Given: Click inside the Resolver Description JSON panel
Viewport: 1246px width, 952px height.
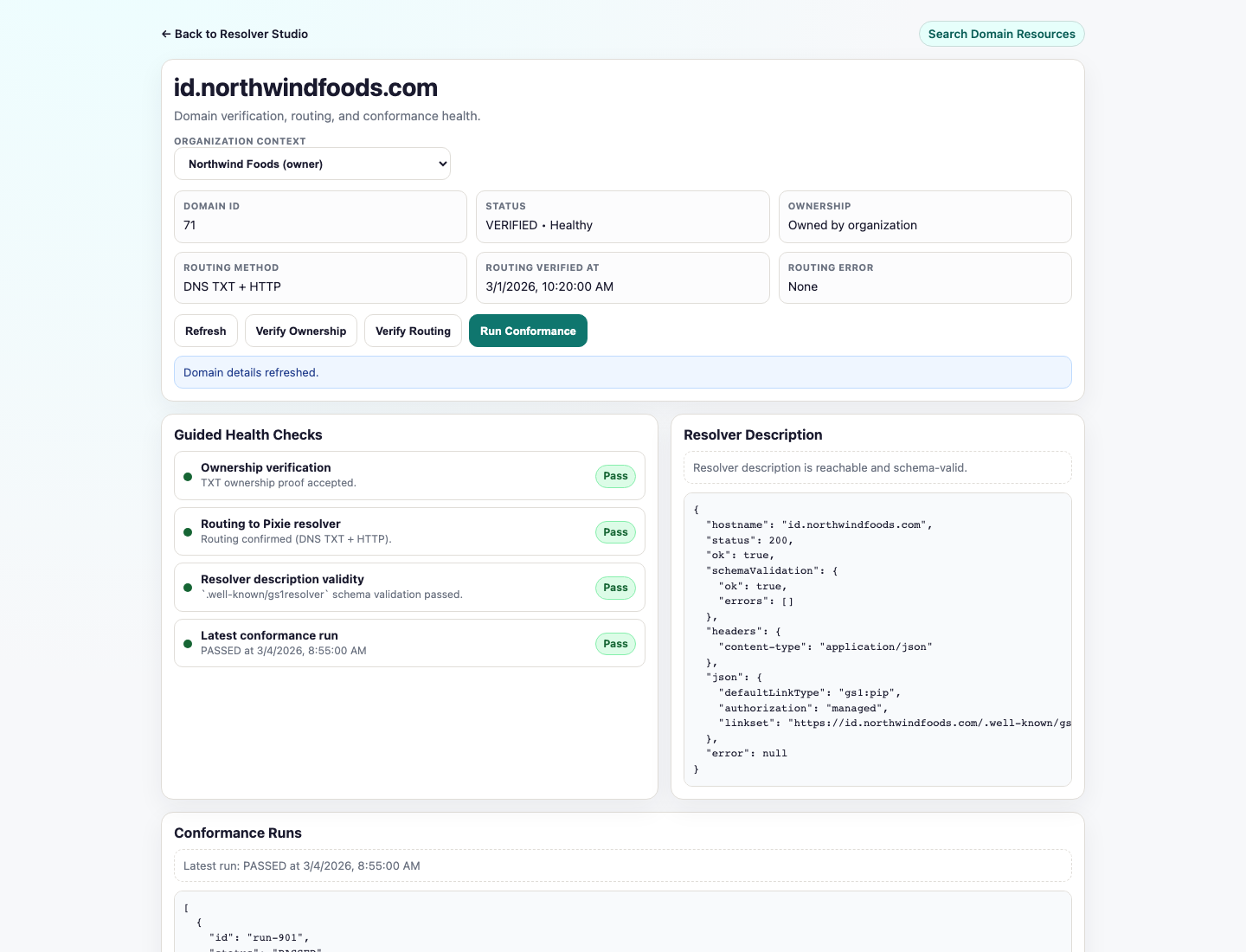Looking at the screenshot, I should pos(877,640).
